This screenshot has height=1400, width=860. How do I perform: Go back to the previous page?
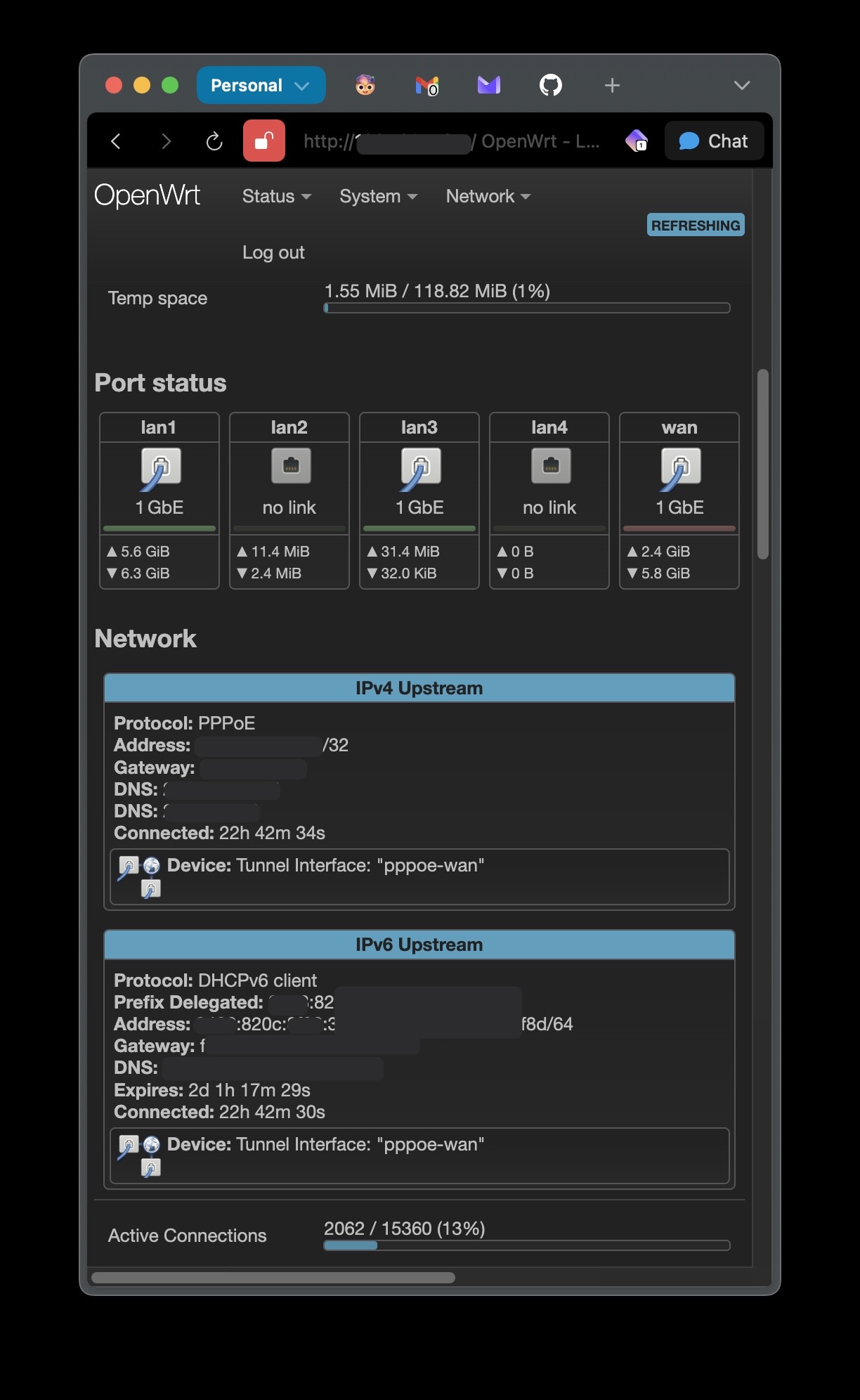coord(116,141)
